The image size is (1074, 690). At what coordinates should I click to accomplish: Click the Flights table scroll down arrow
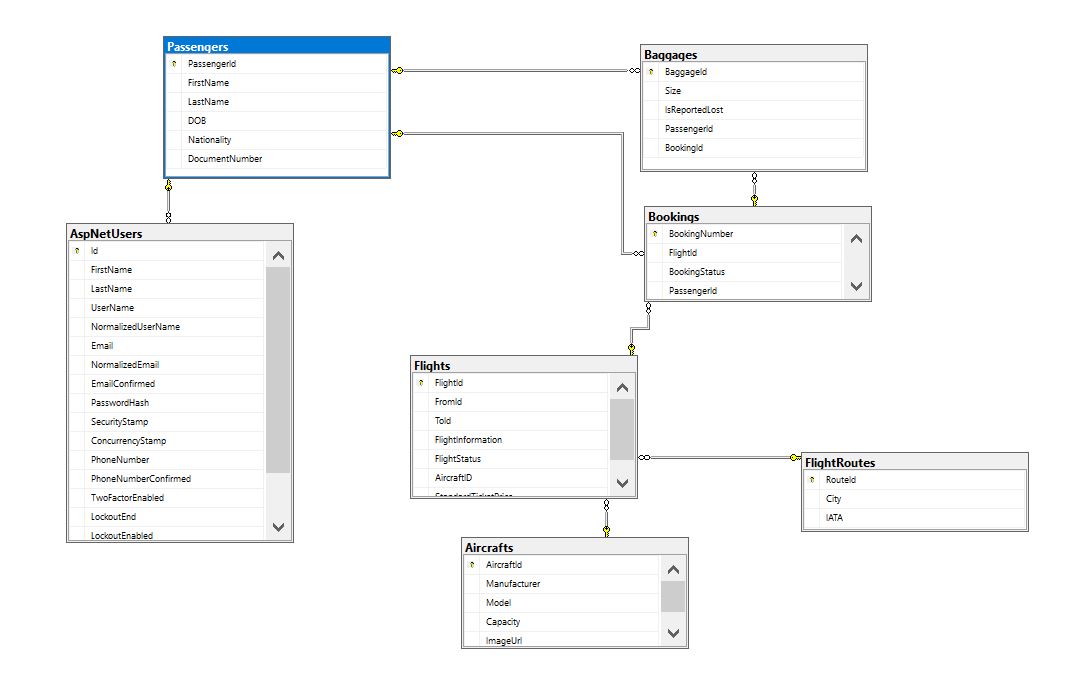click(622, 483)
